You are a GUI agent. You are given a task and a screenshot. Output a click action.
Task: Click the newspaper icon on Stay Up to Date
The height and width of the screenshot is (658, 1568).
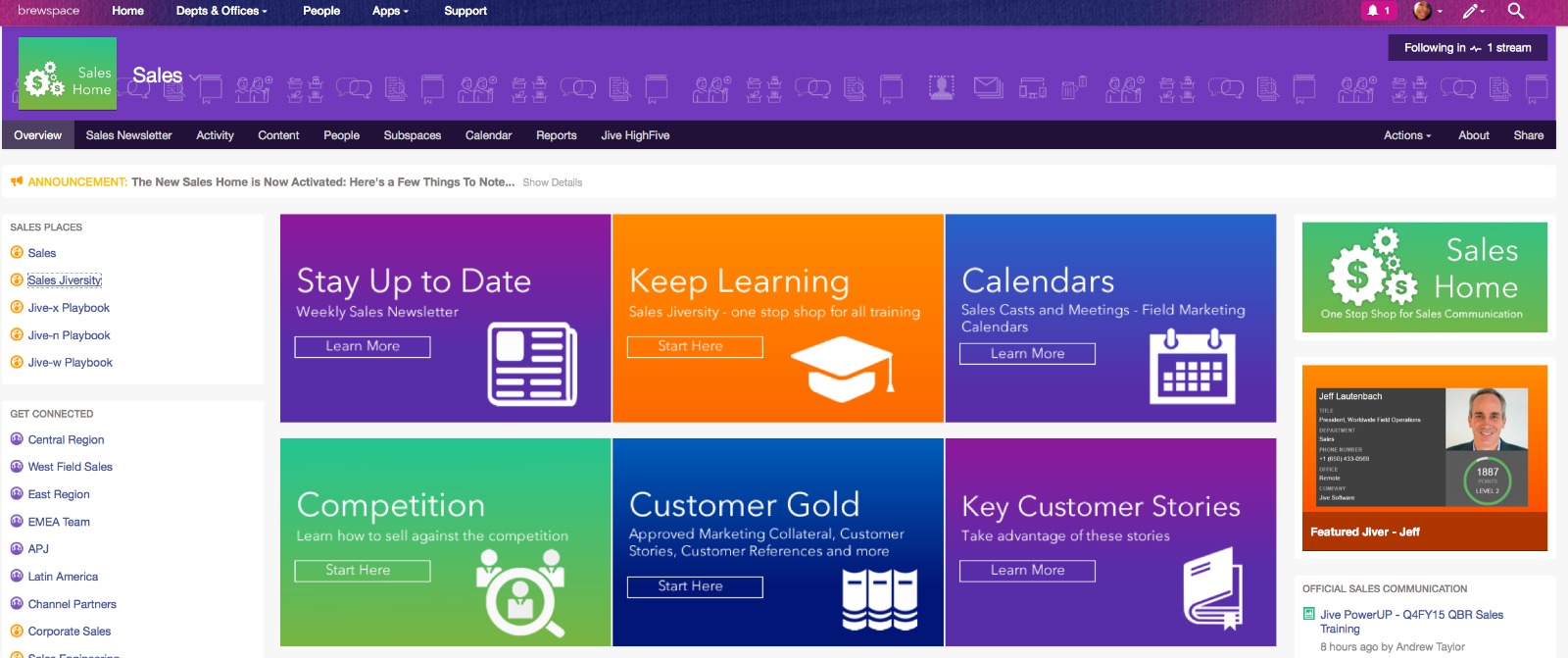click(532, 365)
